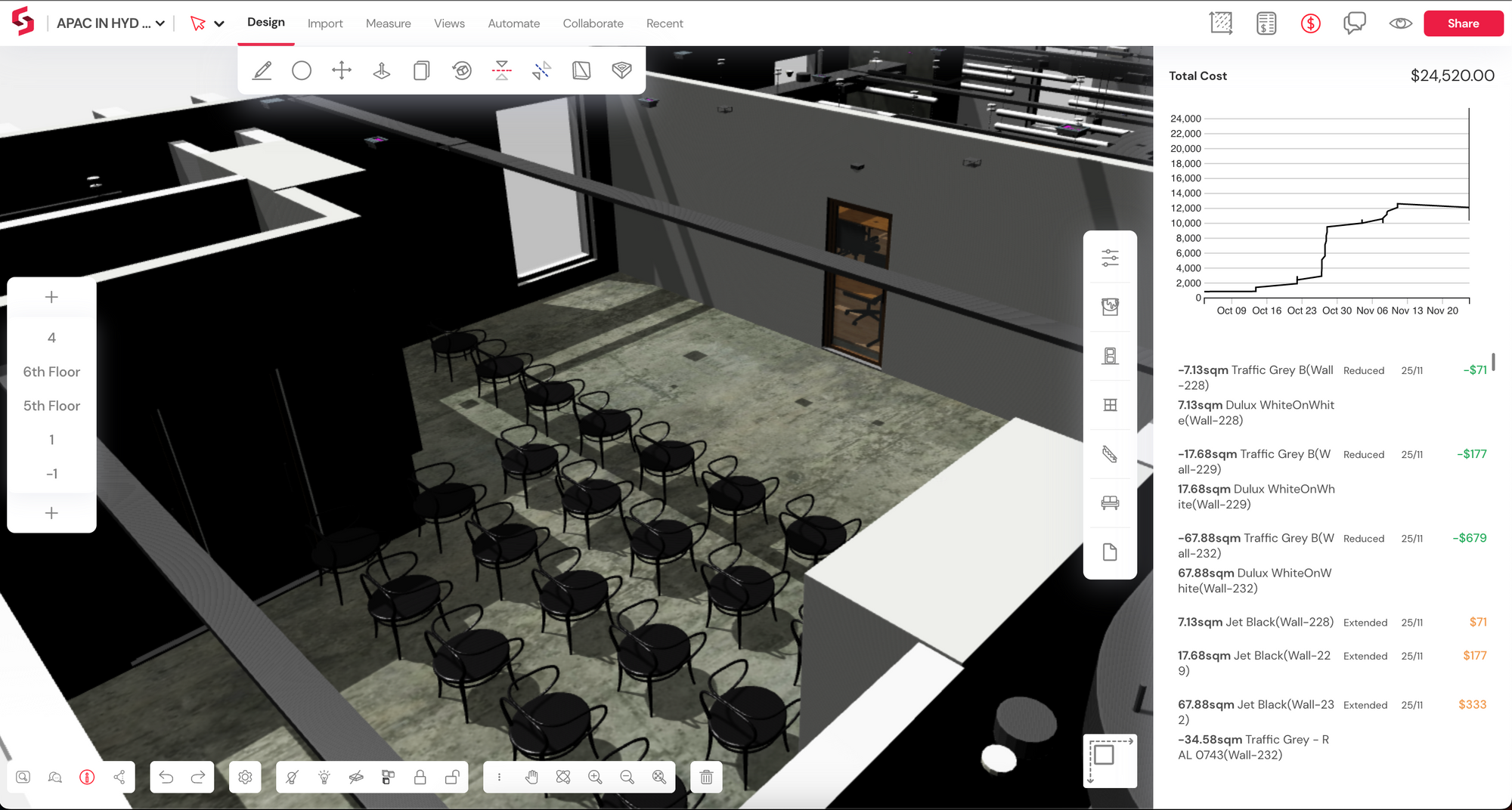
Task: Open the Areas panel icon in header
Action: 1221,23
